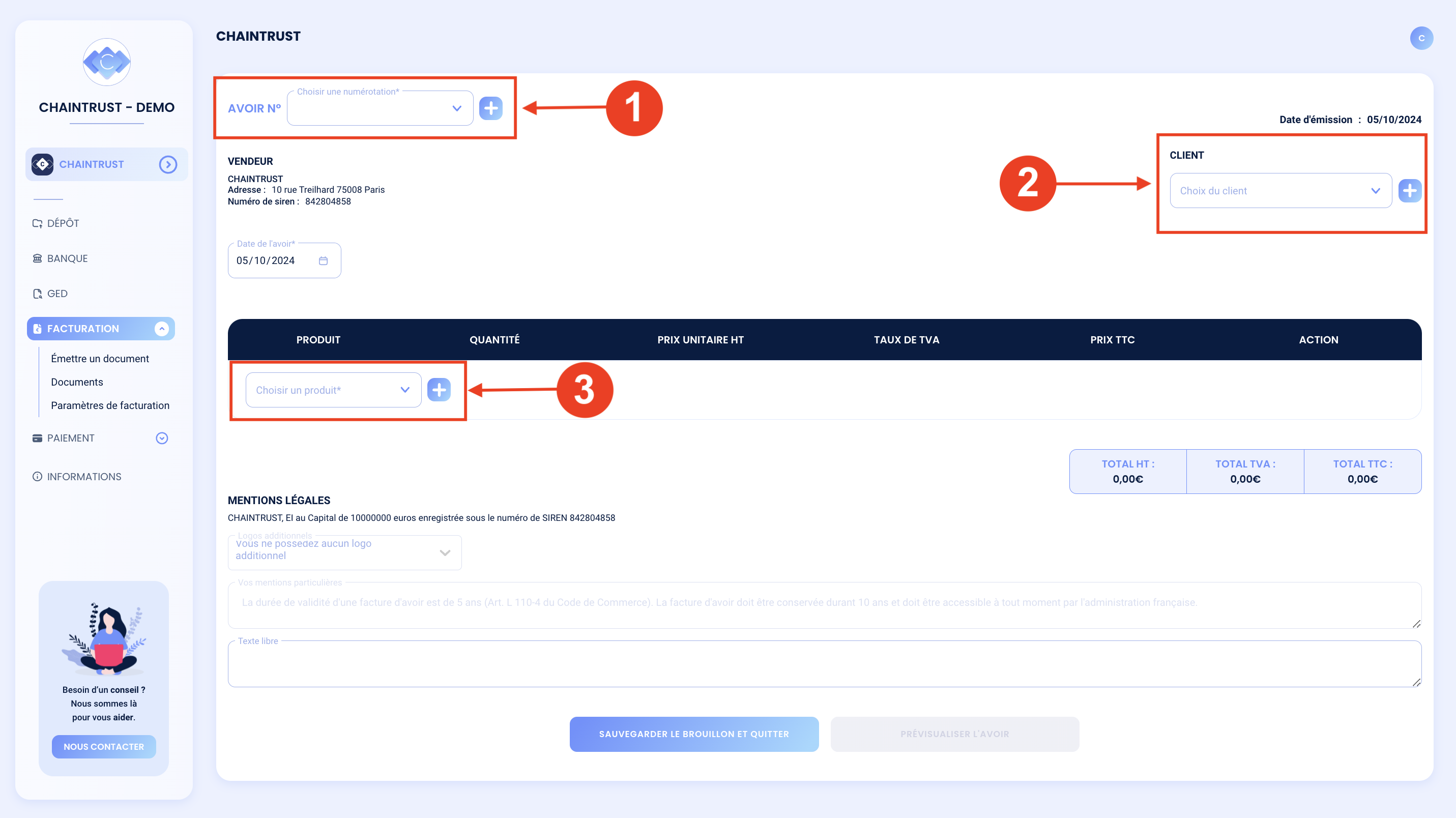Click the TOTAL TTC value box

click(1363, 472)
